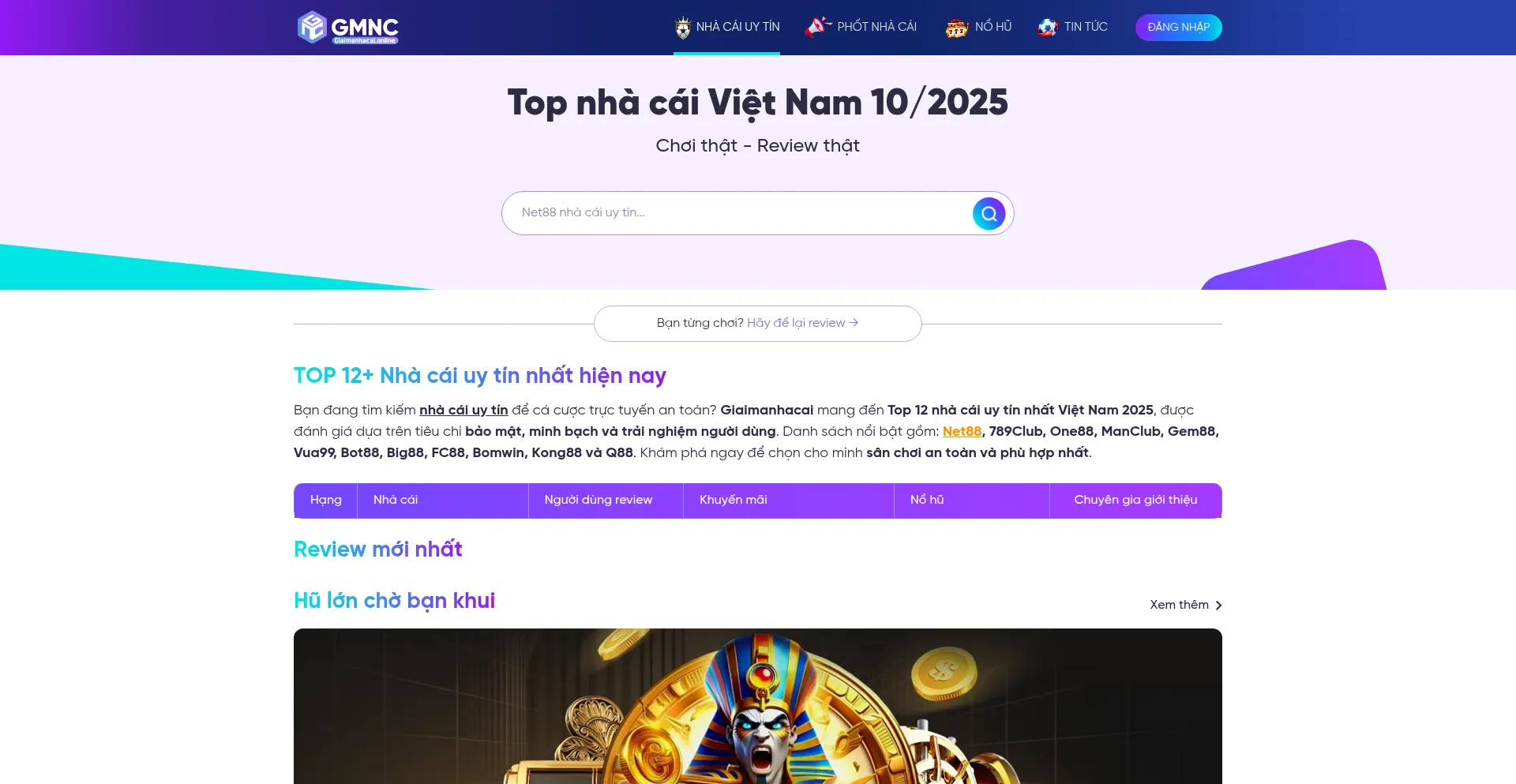Click the megaphone icon beside Phốt nhà cái
The height and width of the screenshot is (784, 1516).
818,27
